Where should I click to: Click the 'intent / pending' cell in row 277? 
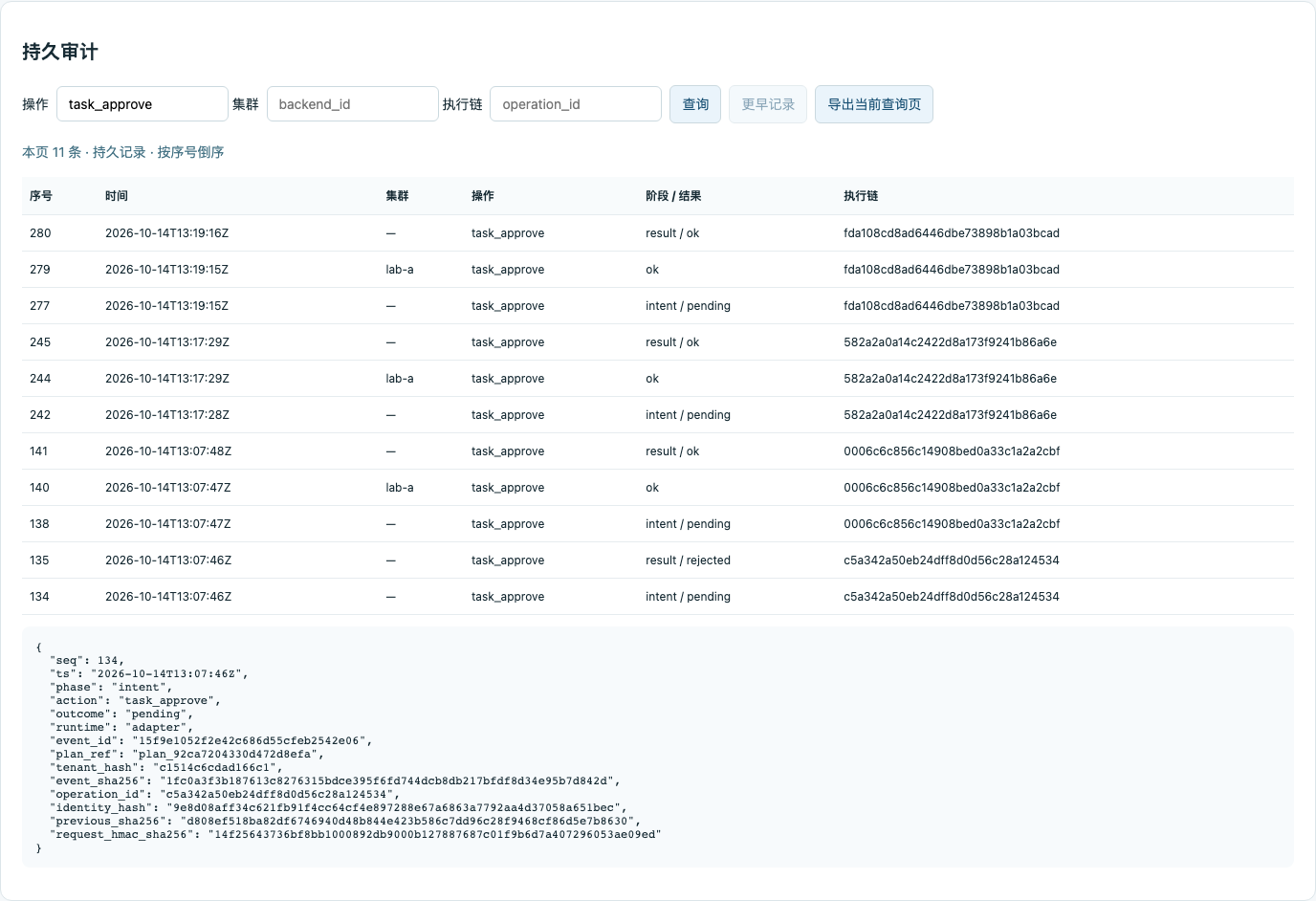coord(688,306)
